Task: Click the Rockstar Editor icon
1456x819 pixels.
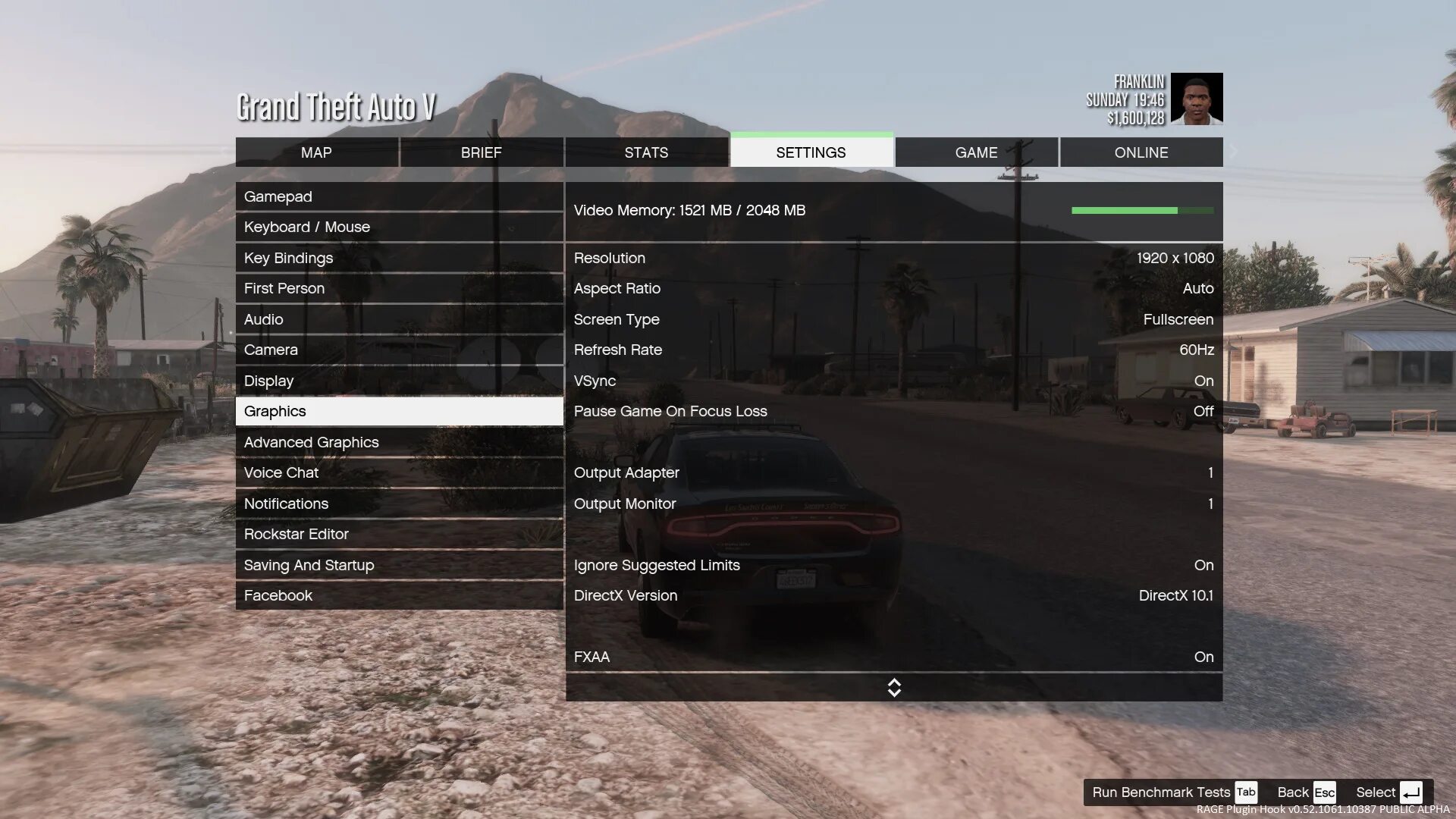Action: 296,535
